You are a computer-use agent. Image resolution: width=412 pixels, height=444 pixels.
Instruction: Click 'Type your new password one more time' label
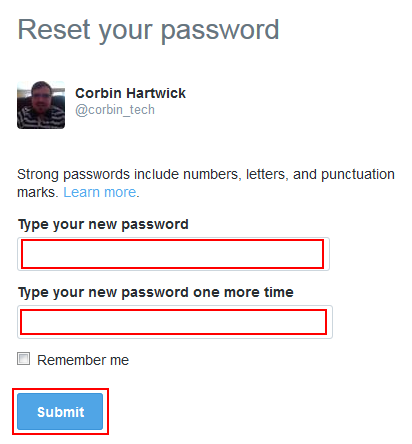click(x=156, y=292)
